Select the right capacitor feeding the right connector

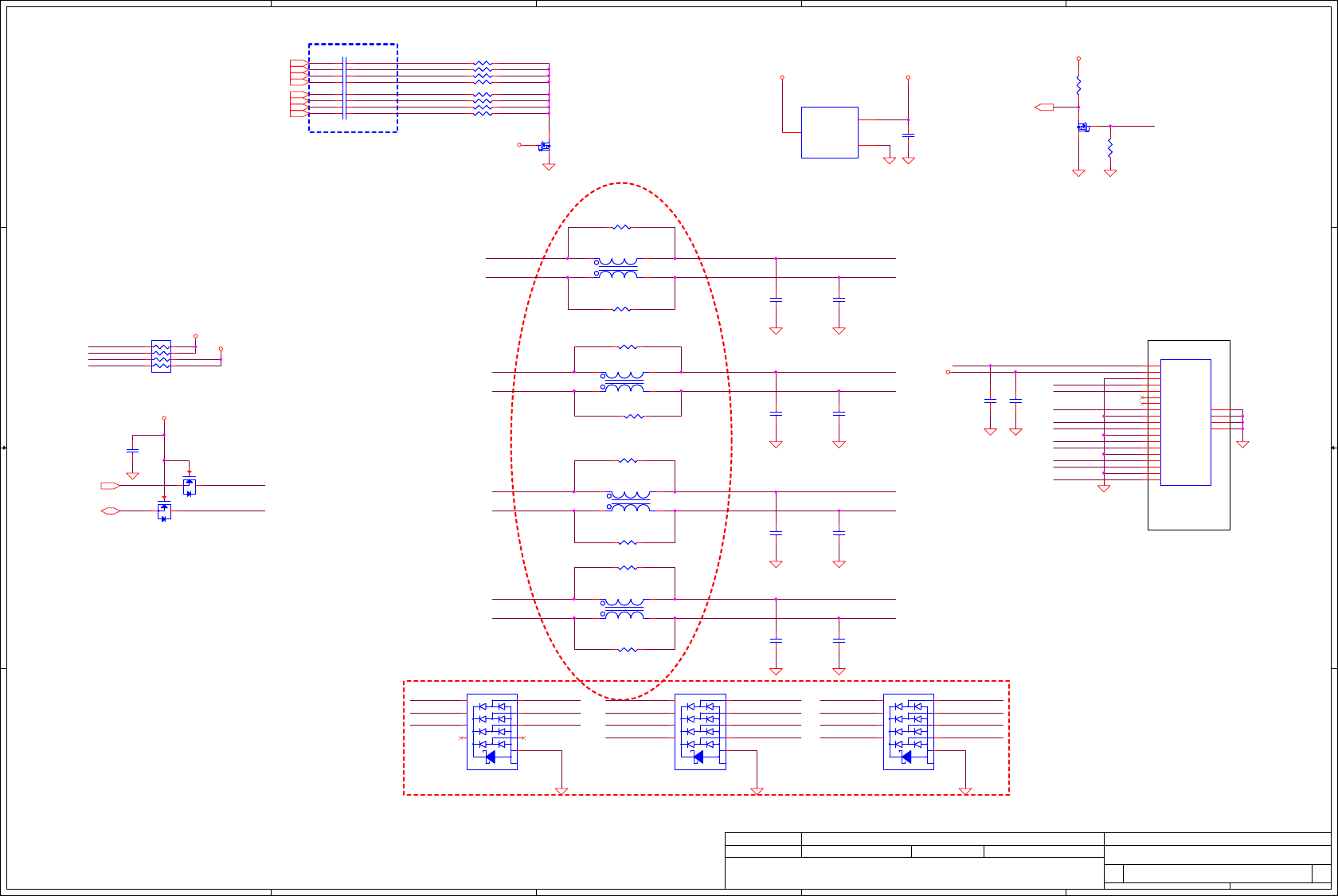point(1015,401)
